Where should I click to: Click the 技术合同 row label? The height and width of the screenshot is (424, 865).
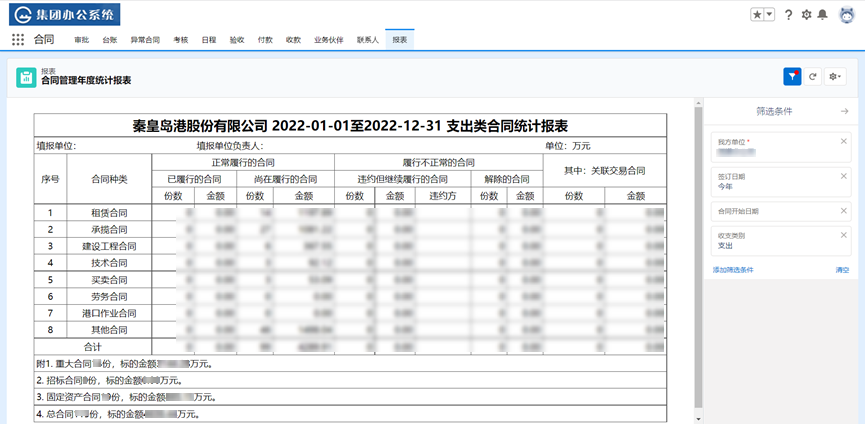coord(109,263)
